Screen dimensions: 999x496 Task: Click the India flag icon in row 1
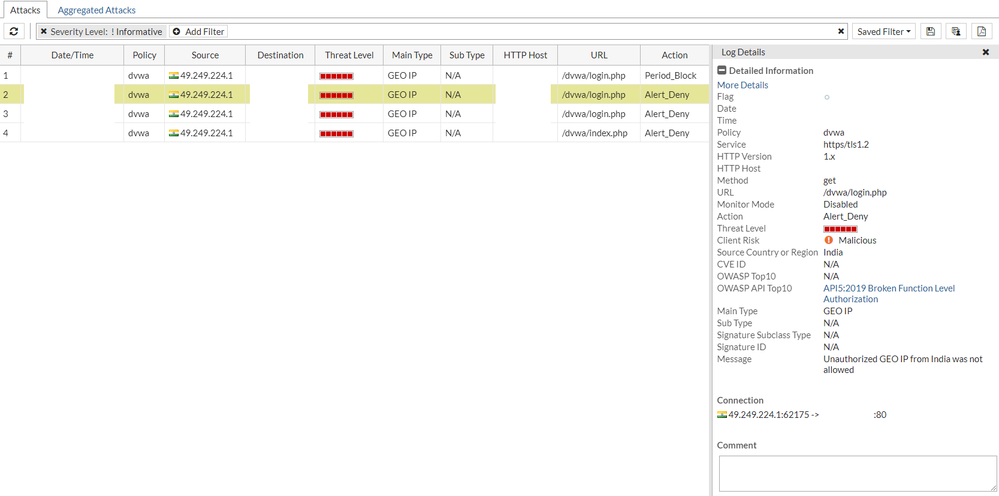click(173, 75)
